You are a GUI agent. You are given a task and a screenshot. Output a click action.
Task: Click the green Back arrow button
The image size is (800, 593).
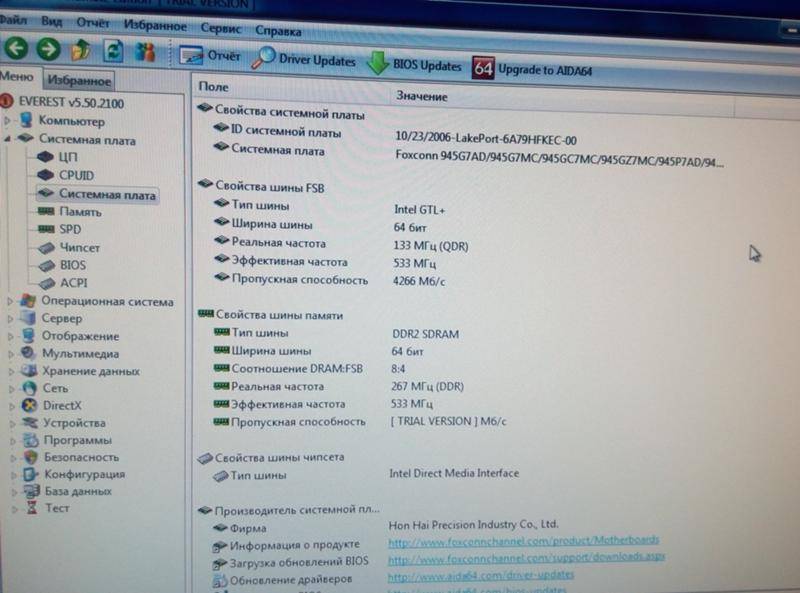coord(16,48)
